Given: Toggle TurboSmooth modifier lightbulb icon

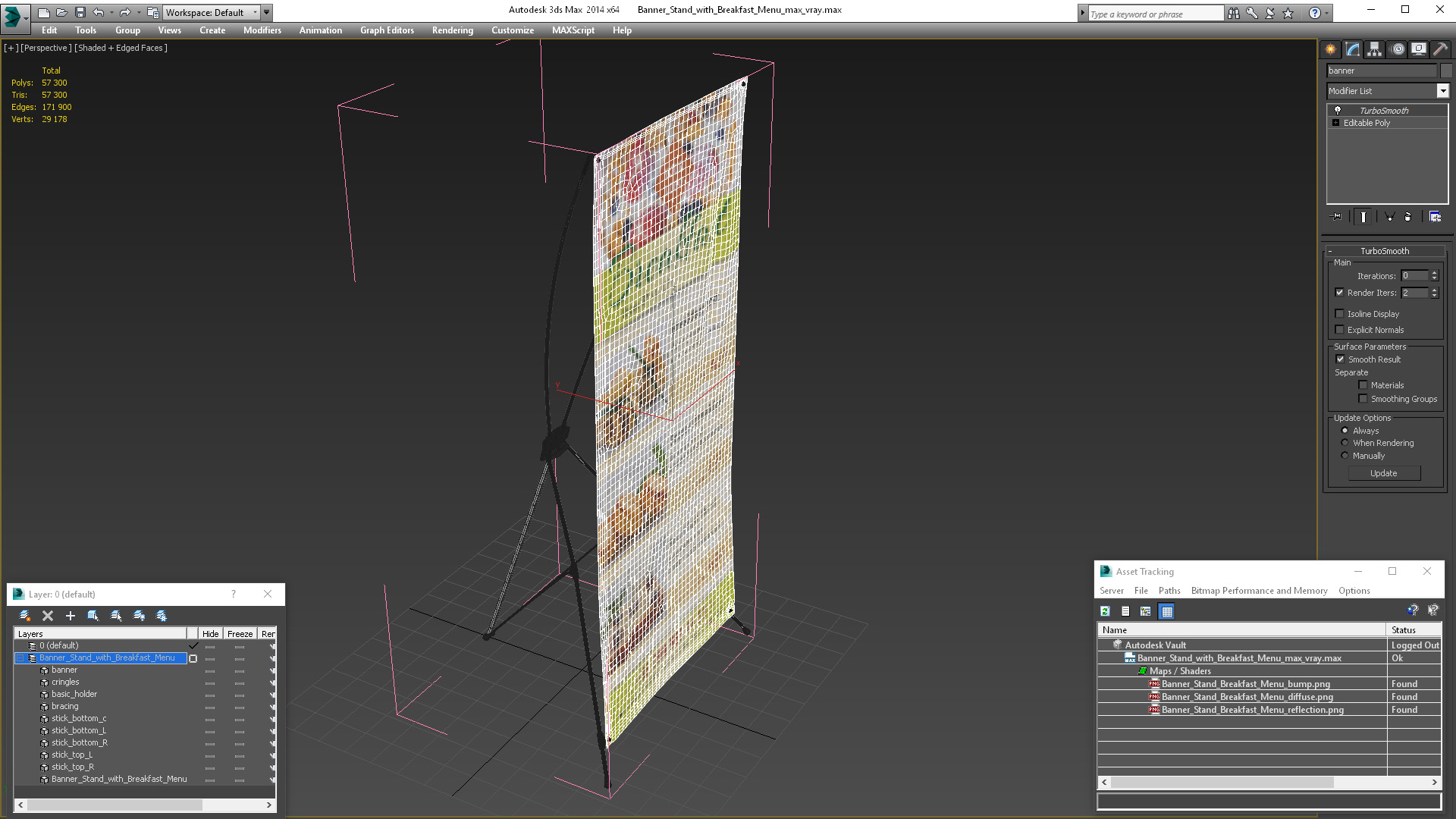Looking at the screenshot, I should coord(1338,111).
